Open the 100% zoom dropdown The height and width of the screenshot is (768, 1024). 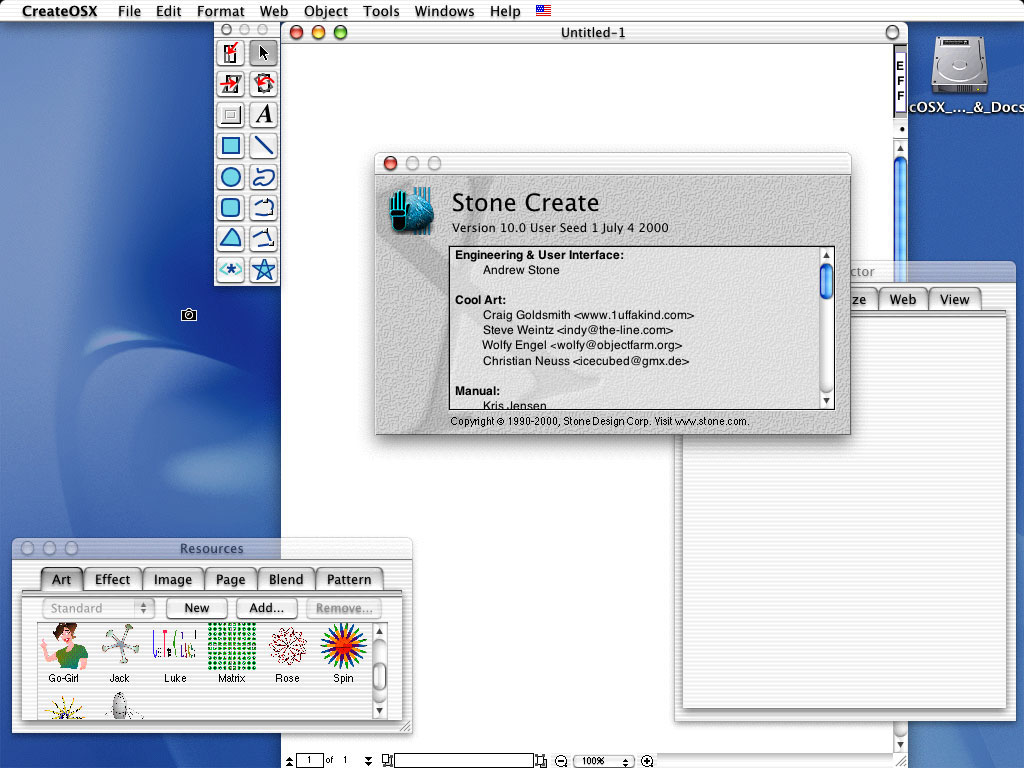(603, 761)
